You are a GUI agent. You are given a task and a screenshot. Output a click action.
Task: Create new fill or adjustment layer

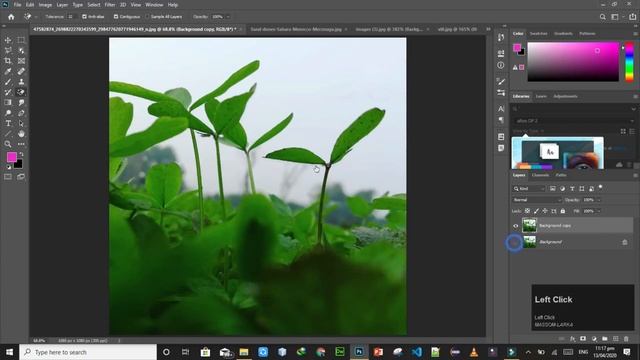coord(594,339)
